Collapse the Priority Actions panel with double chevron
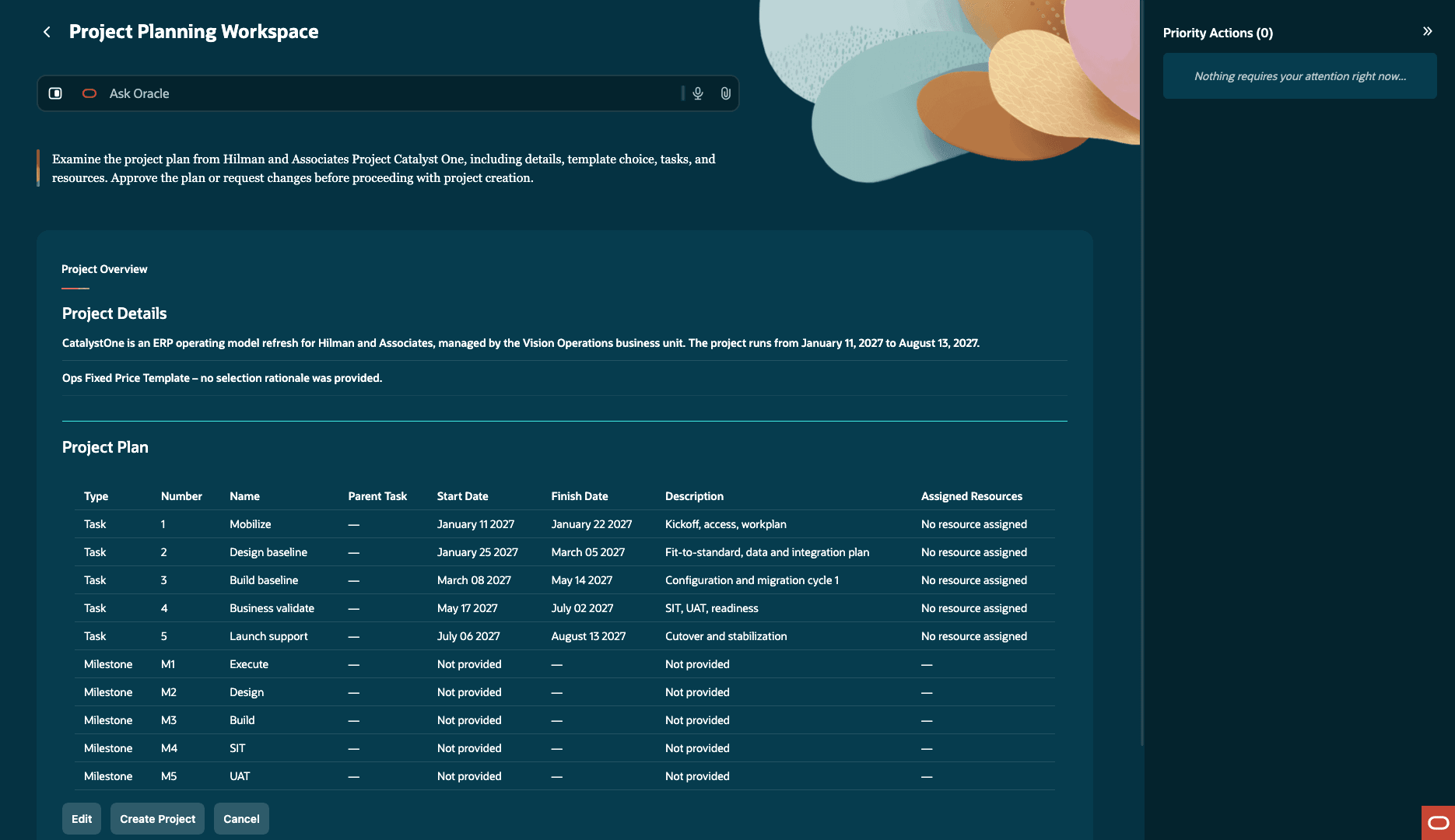The width and height of the screenshot is (1455, 840). 1427,32
